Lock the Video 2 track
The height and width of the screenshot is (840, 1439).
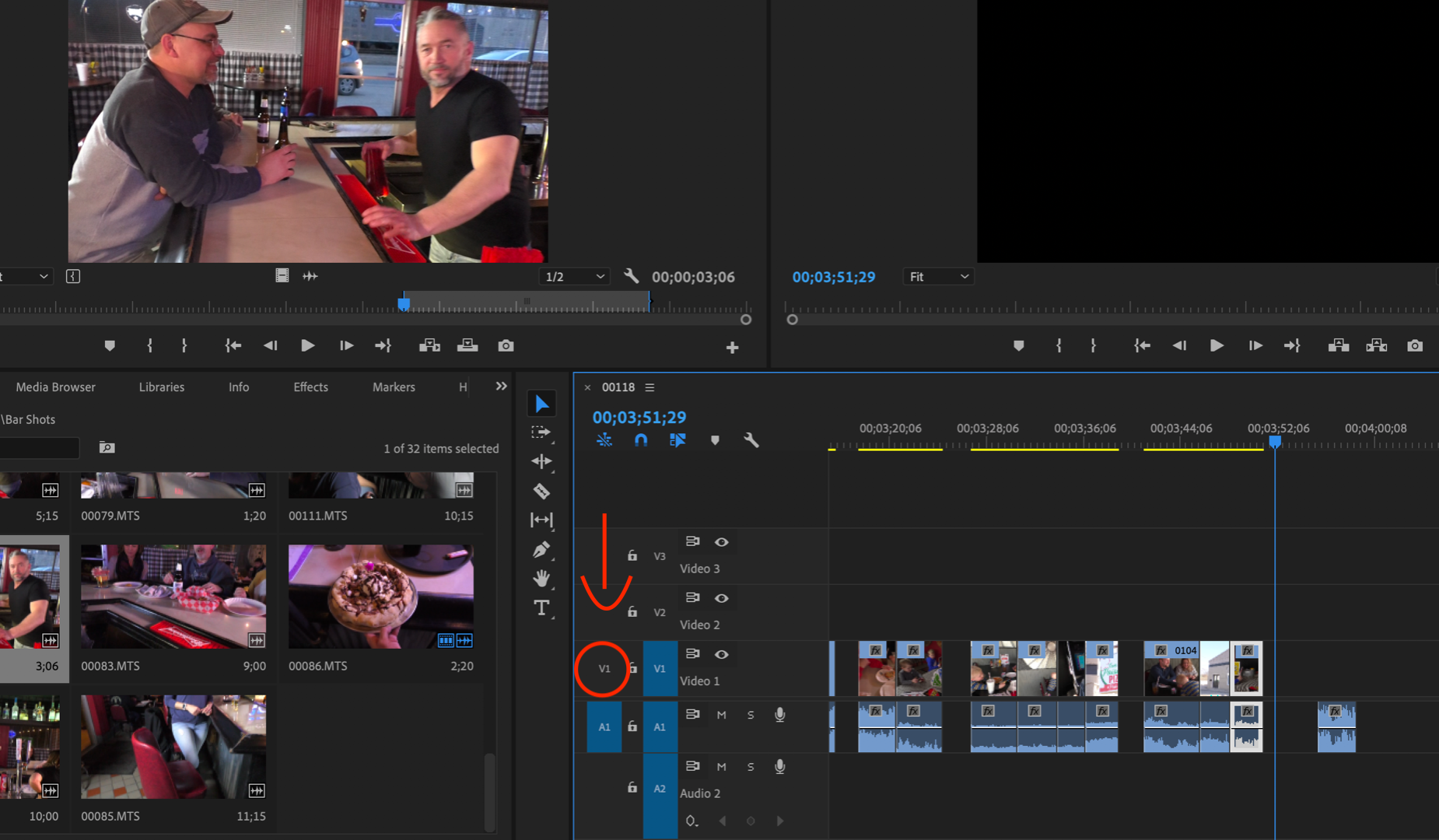pos(631,611)
